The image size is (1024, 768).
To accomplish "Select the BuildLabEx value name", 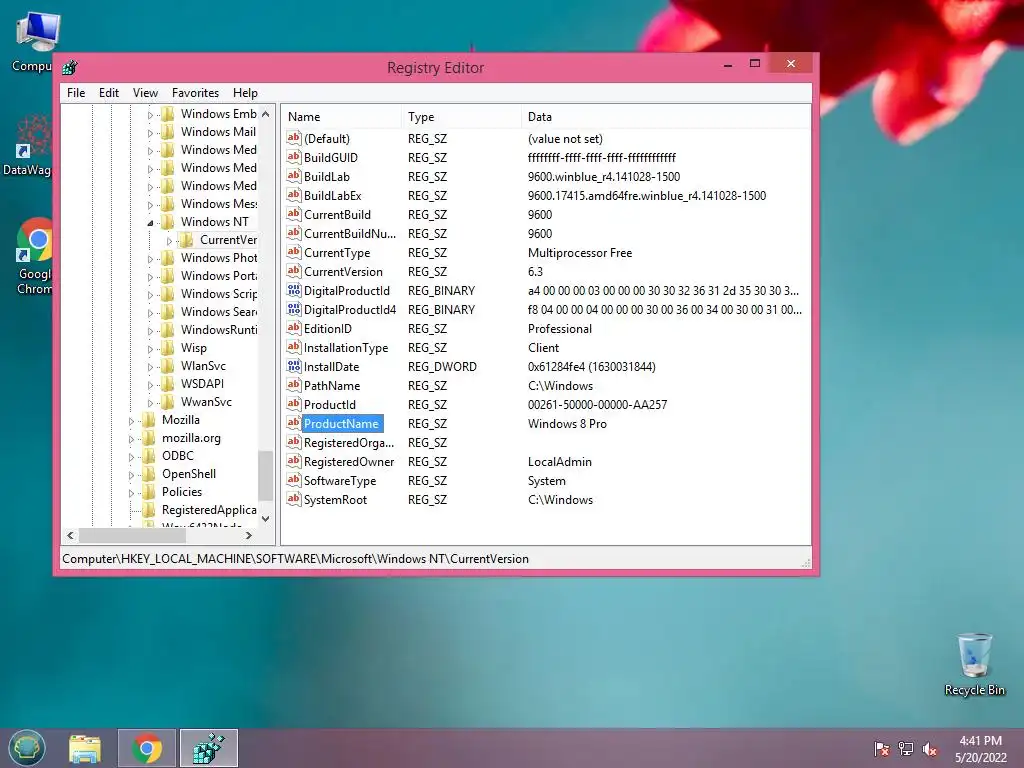I will pos(332,195).
